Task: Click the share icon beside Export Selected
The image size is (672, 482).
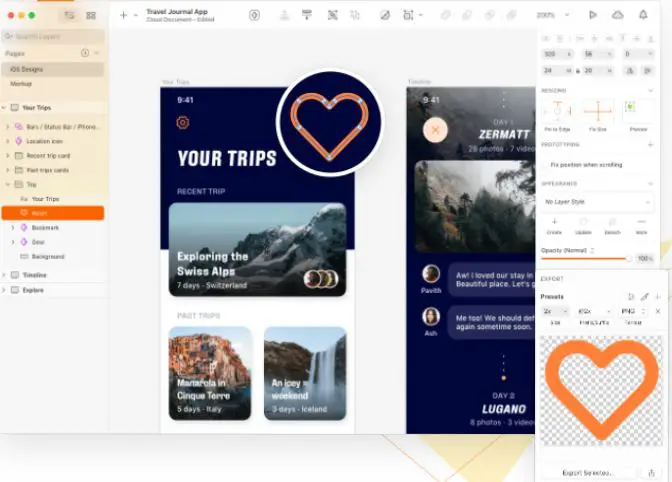Action: pyautogui.click(x=652, y=472)
